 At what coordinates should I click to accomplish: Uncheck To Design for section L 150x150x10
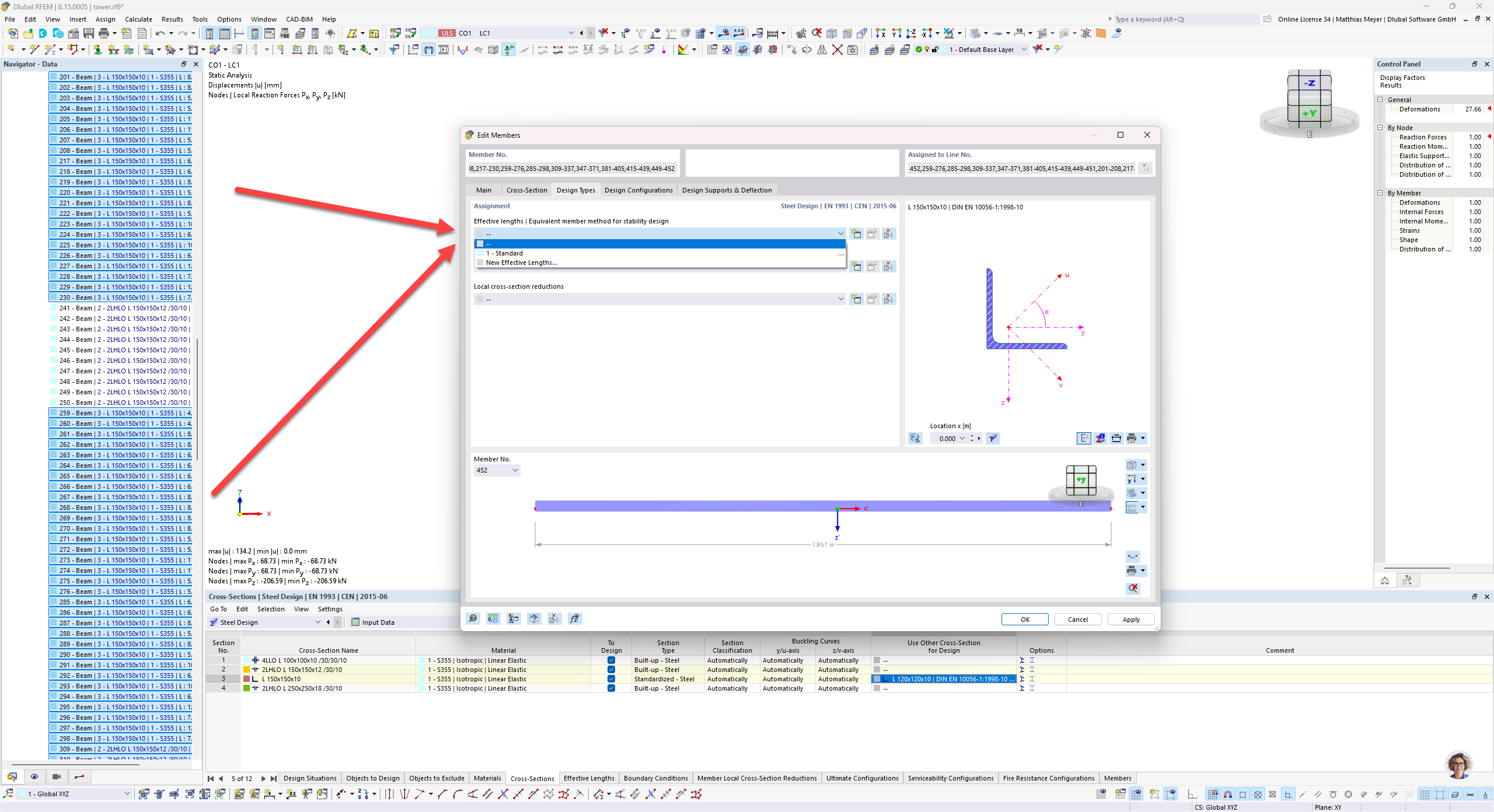(x=611, y=679)
